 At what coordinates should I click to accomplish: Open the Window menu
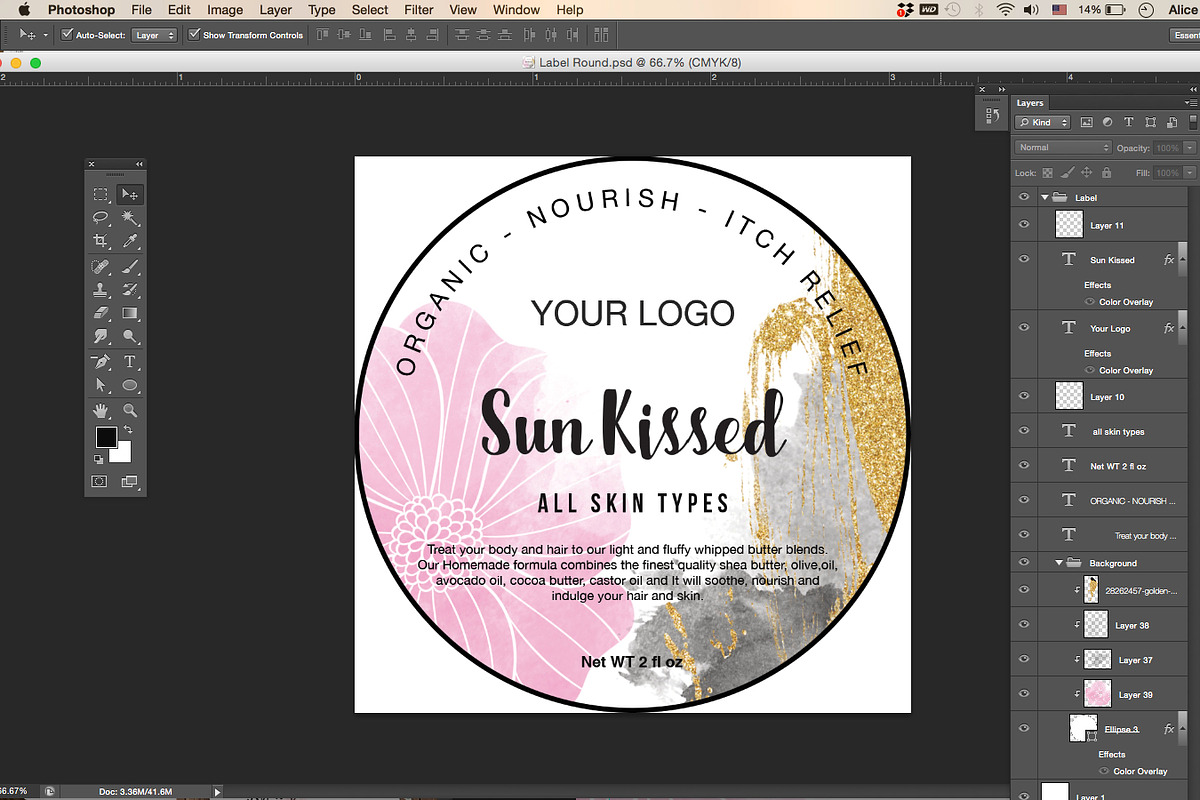coord(516,10)
